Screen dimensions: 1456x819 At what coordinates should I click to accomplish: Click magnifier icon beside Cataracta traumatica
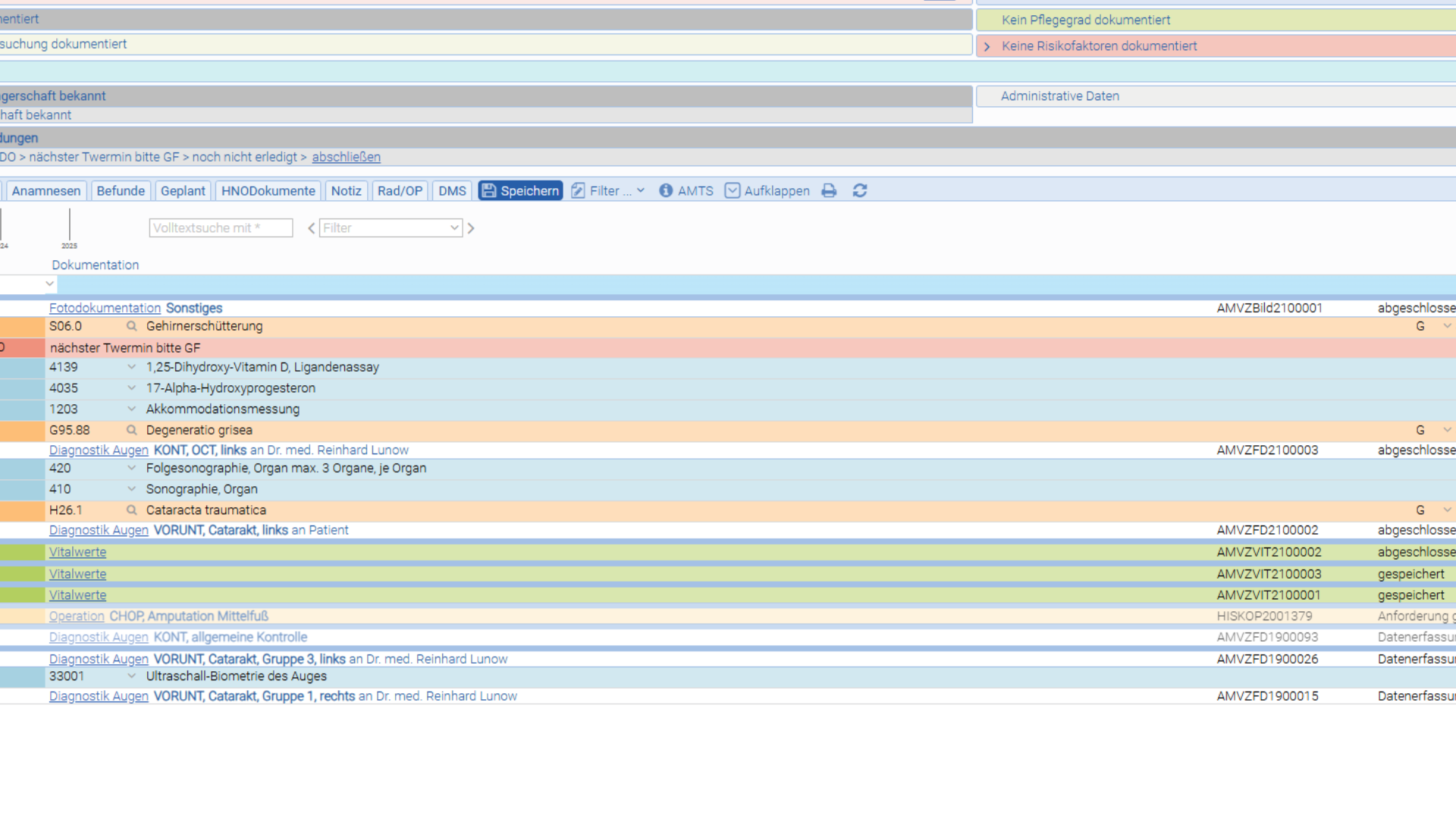point(131,510)
